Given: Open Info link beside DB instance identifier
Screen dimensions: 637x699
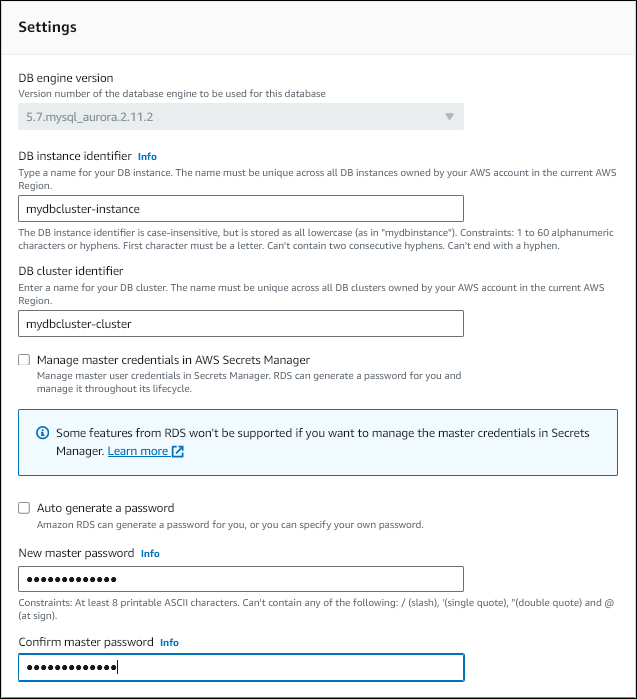Looking at the screenshot, I should tap(147, 156).
